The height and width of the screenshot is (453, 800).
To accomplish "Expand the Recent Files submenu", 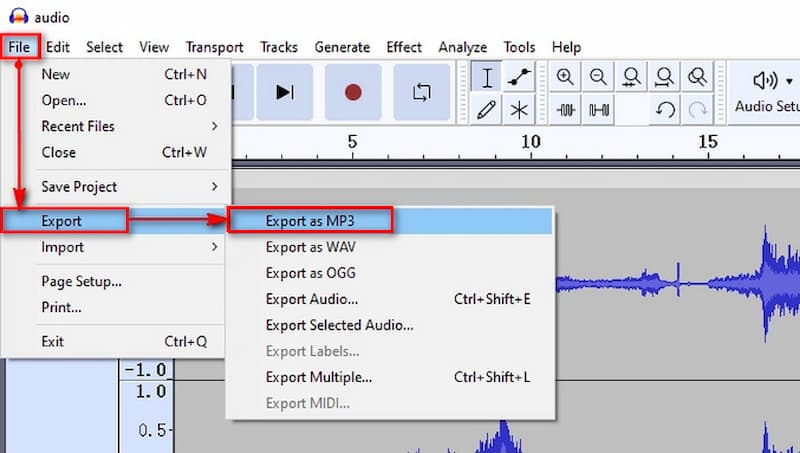I will 116,127.
